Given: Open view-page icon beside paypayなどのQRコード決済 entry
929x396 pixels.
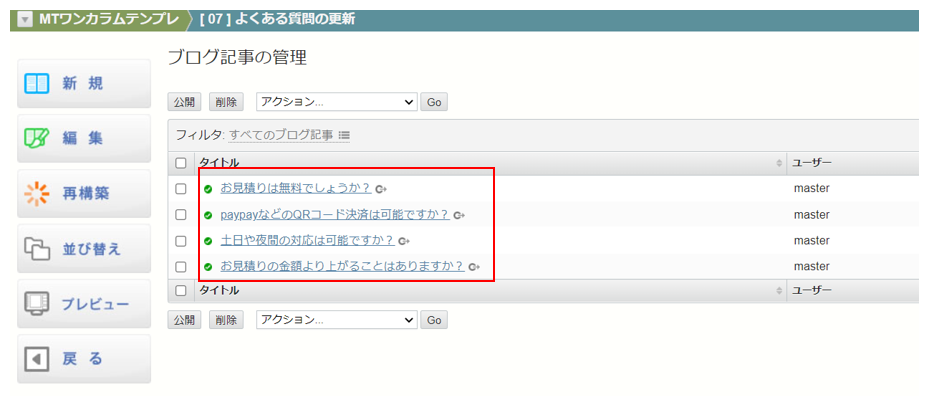Looking at the screenshot, I should click(x=459, y=215).
